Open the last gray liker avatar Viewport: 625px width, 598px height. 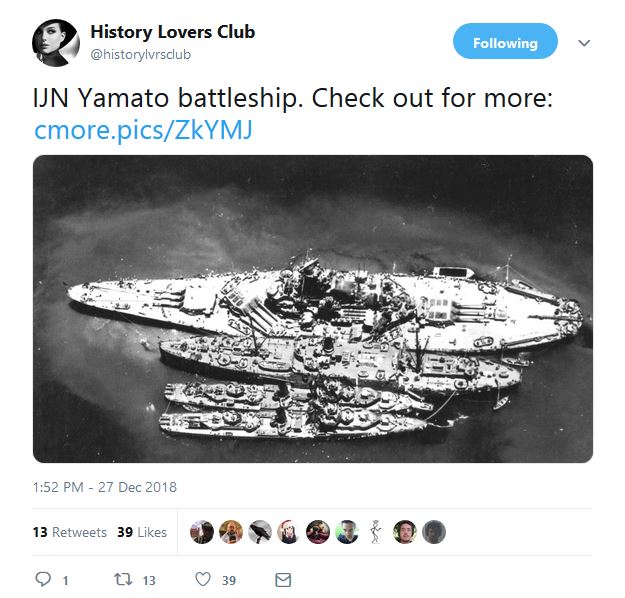(434, 532)
